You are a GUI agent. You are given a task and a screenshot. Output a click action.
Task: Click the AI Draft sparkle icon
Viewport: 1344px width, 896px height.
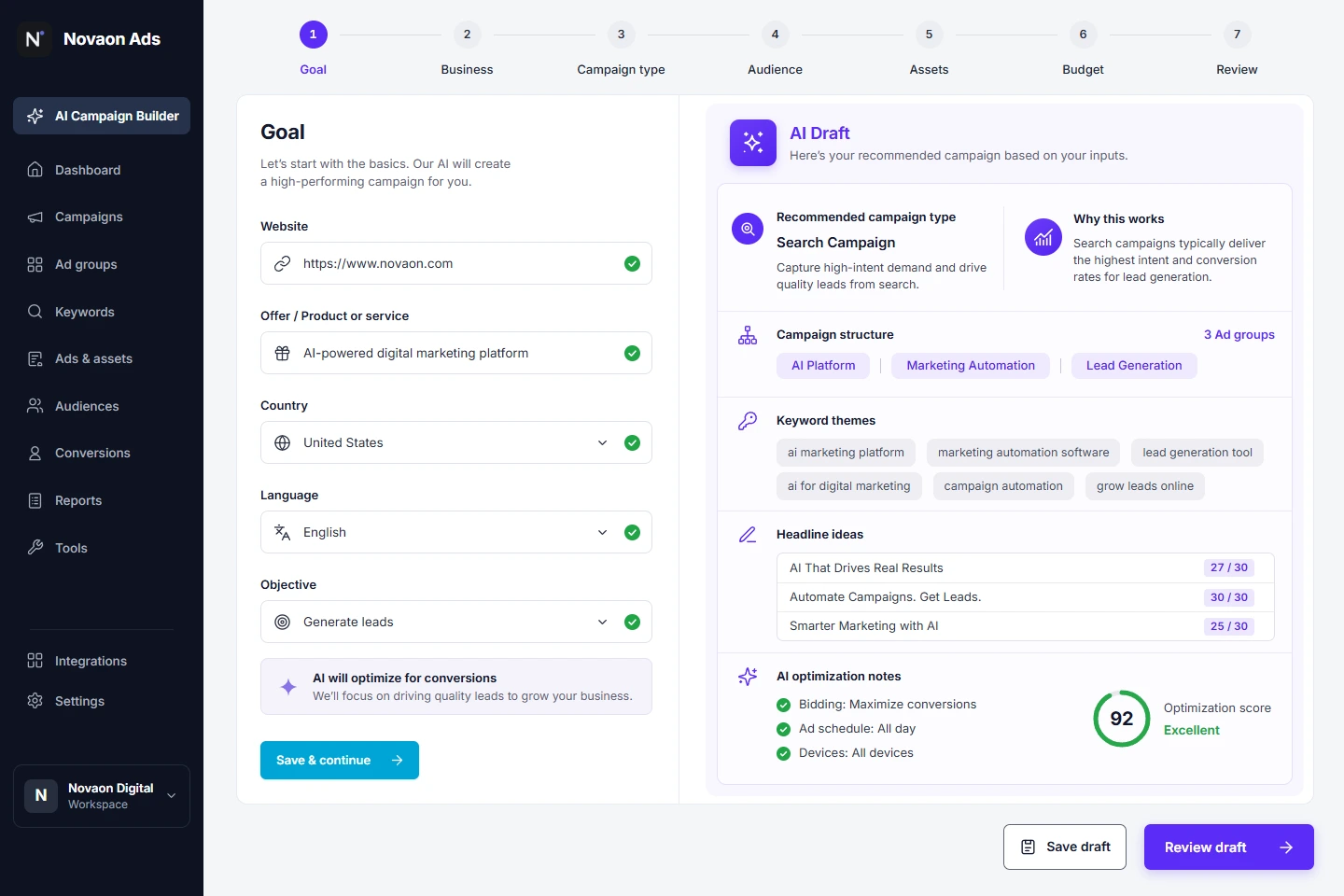pos(753,143)
